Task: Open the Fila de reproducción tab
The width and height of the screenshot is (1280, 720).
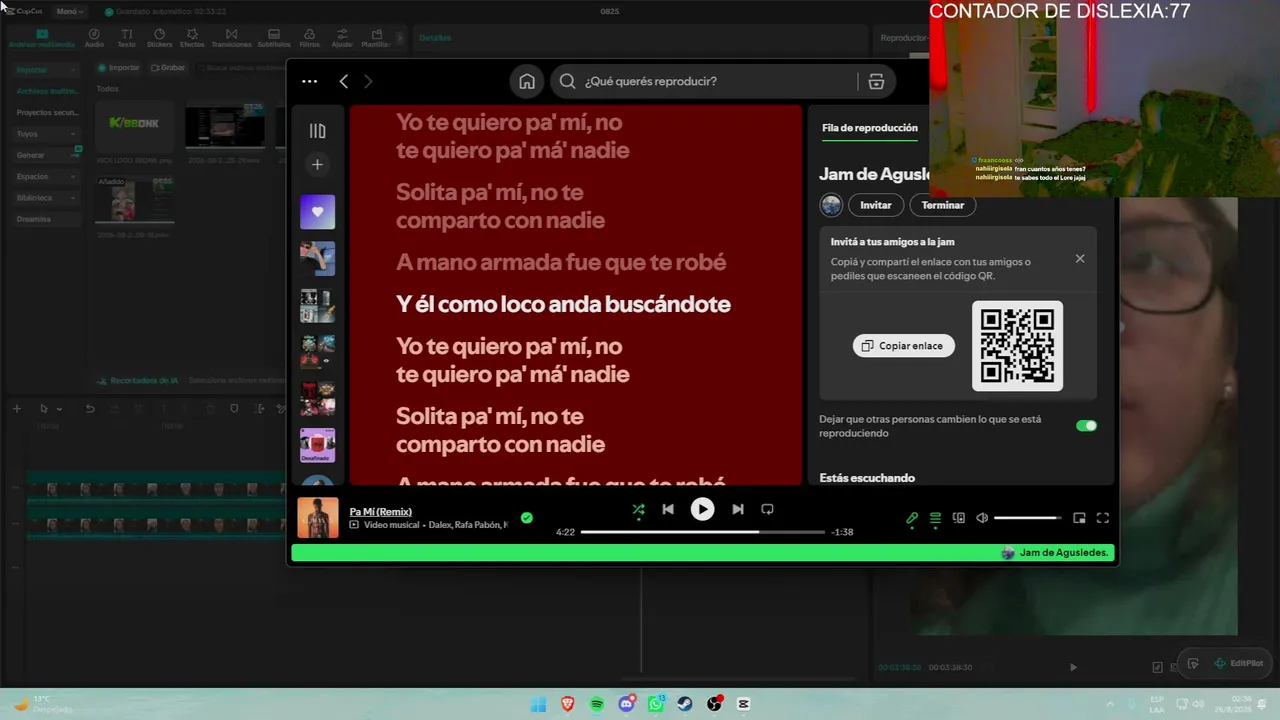Action: point(870,128)
